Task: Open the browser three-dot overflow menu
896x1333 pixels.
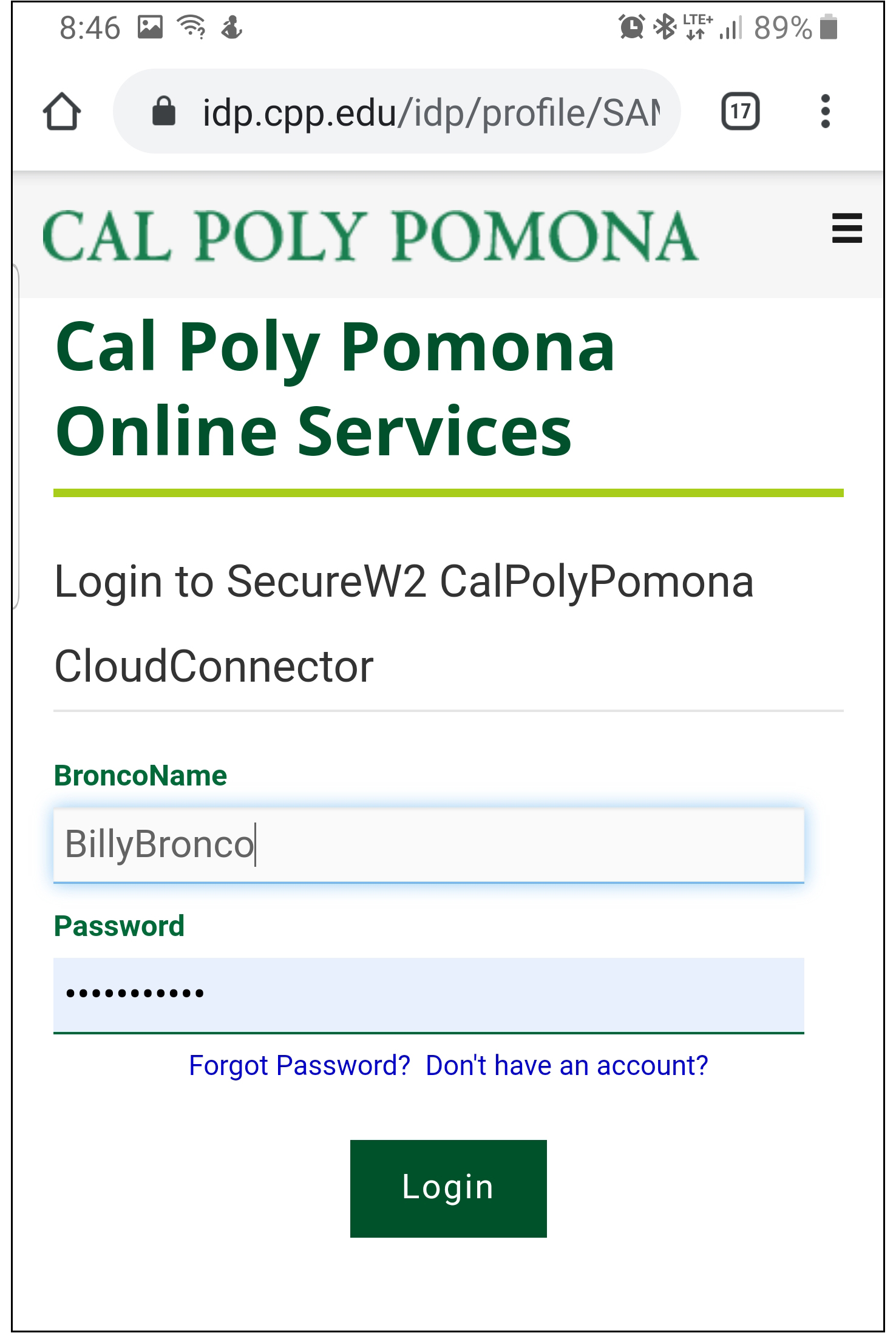Action: tap(825, 112)
